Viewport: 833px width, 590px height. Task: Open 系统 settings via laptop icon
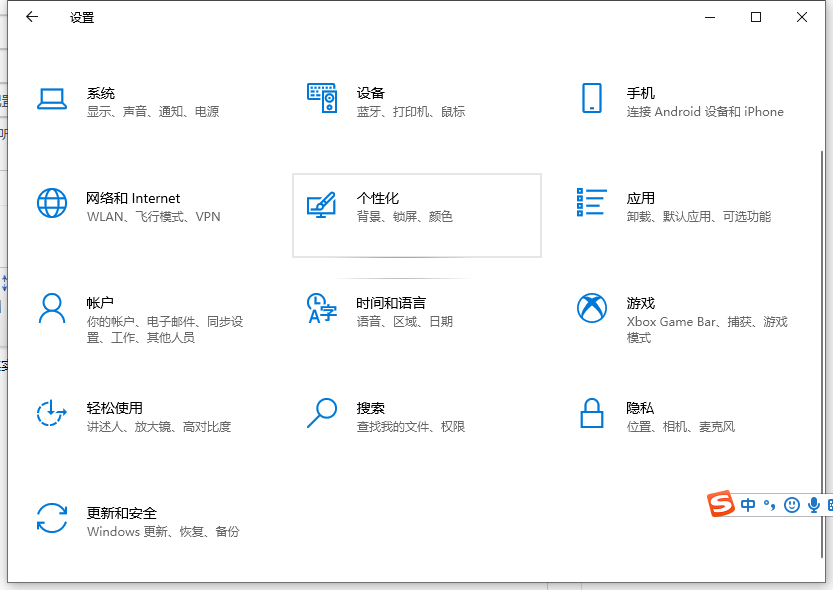pos(51,98)
